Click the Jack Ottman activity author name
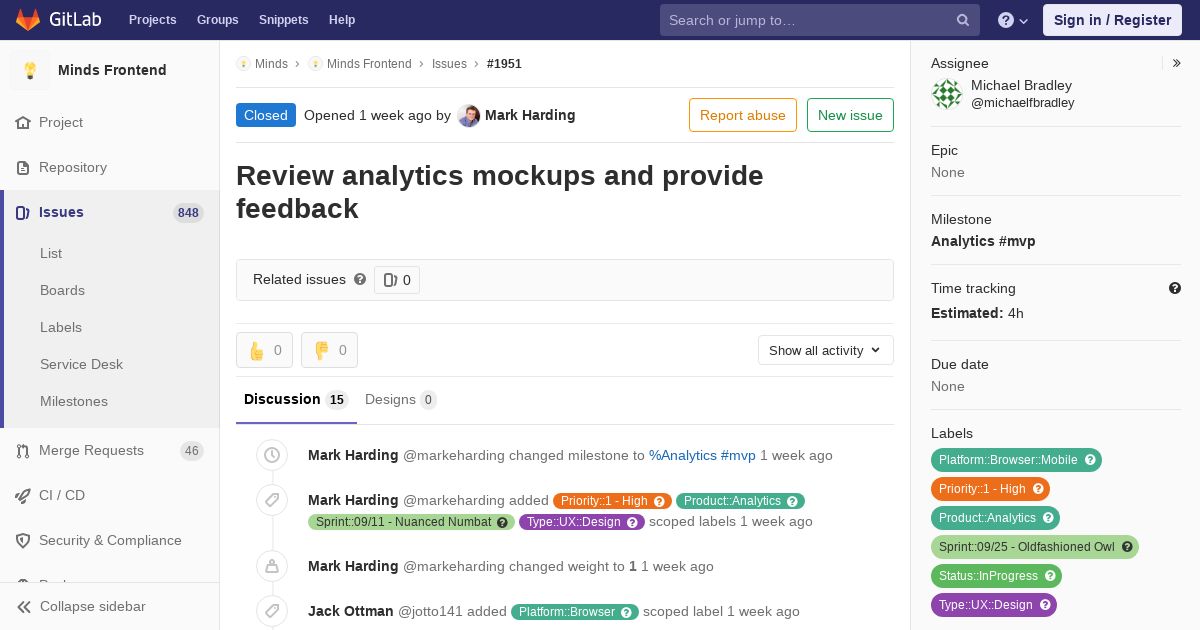This screenshot has height=630, width=1200. click(351, 611)
